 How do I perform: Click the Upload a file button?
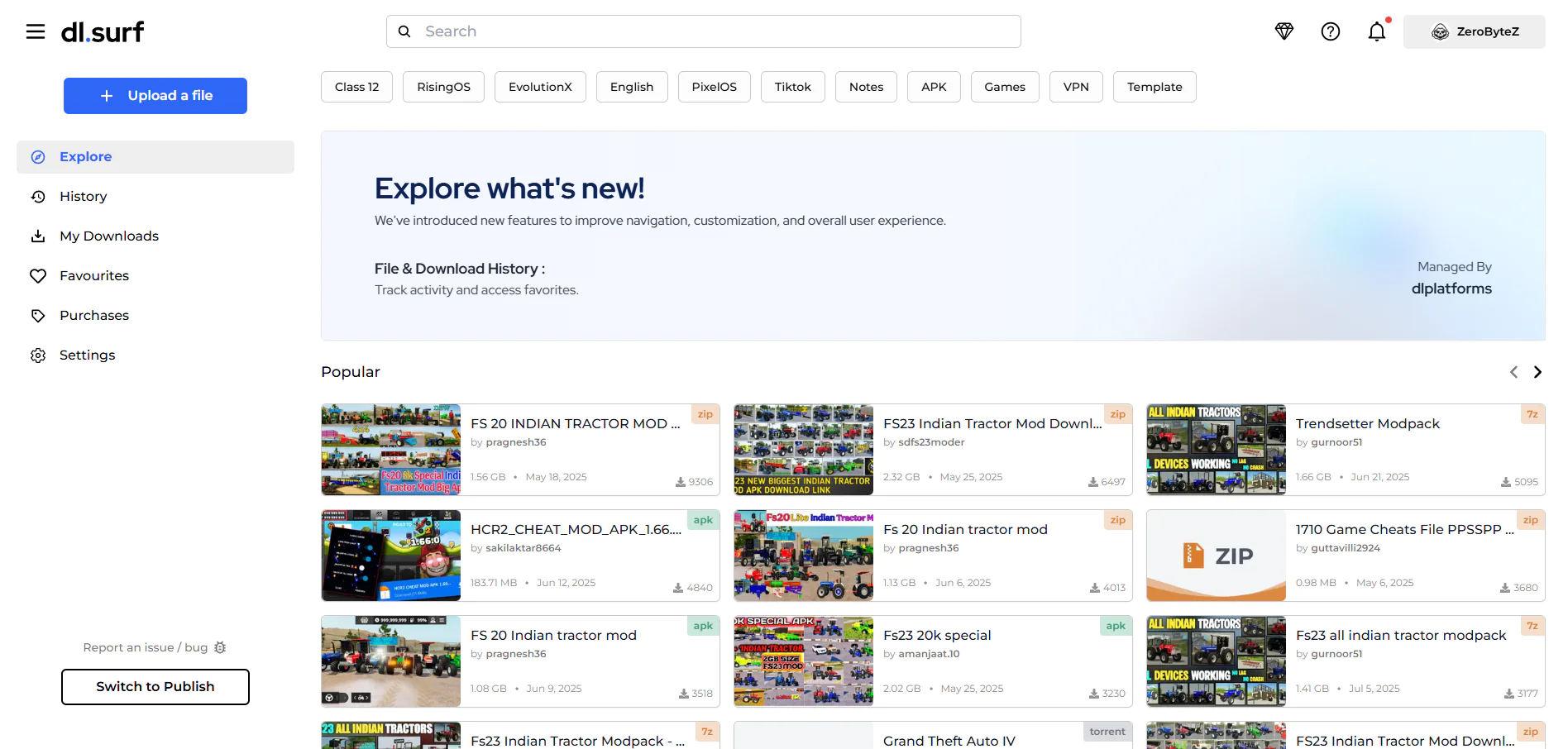point(155,96)
